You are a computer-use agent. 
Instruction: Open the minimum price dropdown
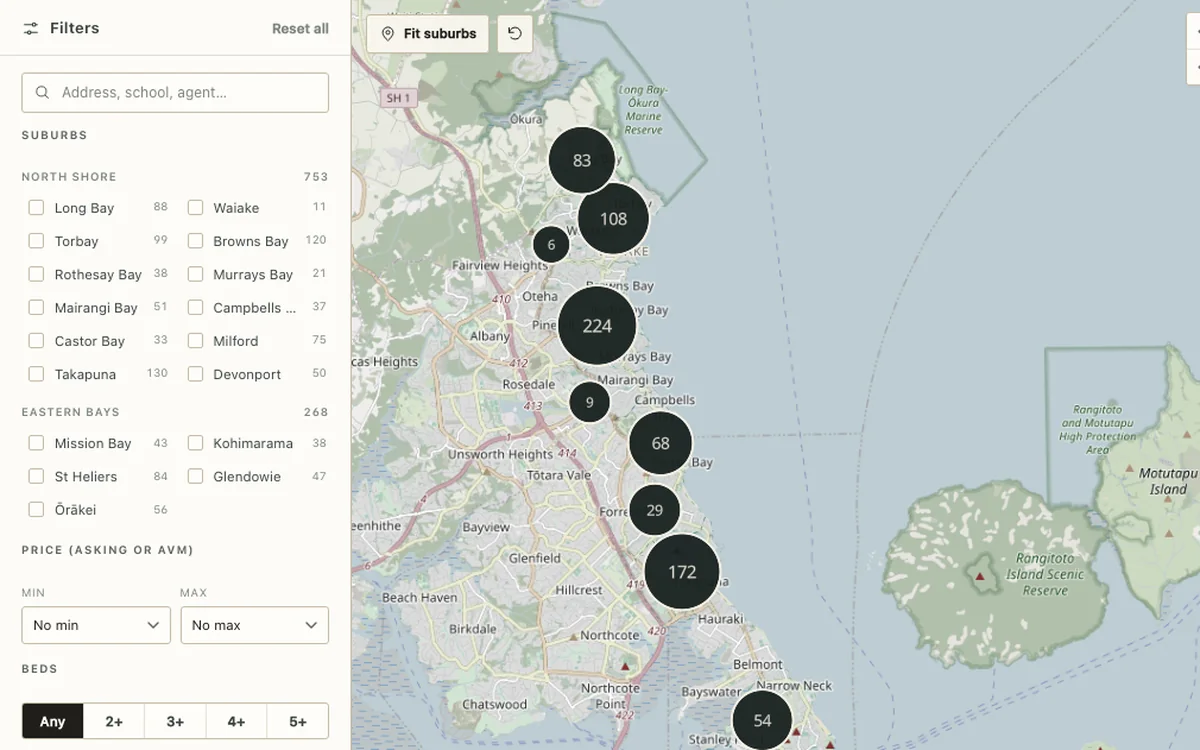pyautogui.click(x=96, y=625)
